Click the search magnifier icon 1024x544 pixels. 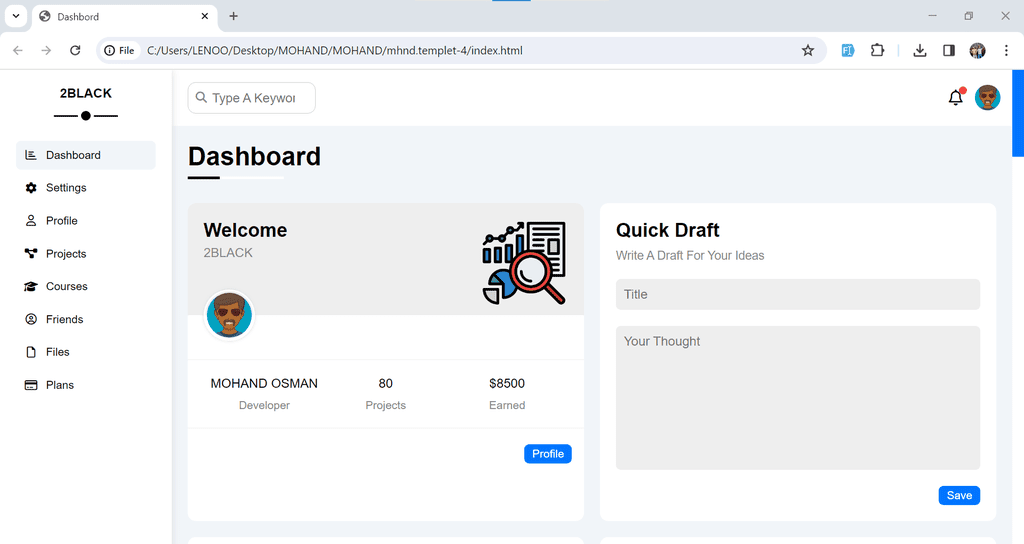[x=201, y=97]
